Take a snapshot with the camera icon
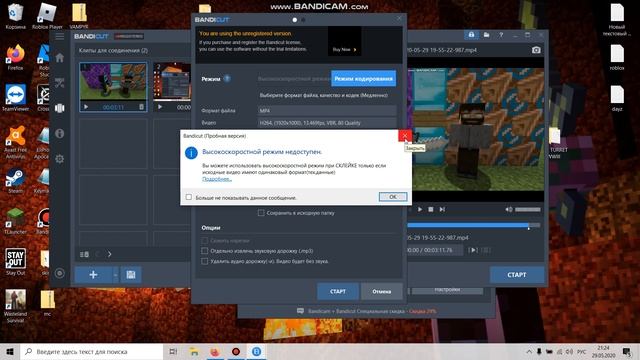The image size is (640, 360). 536,50
